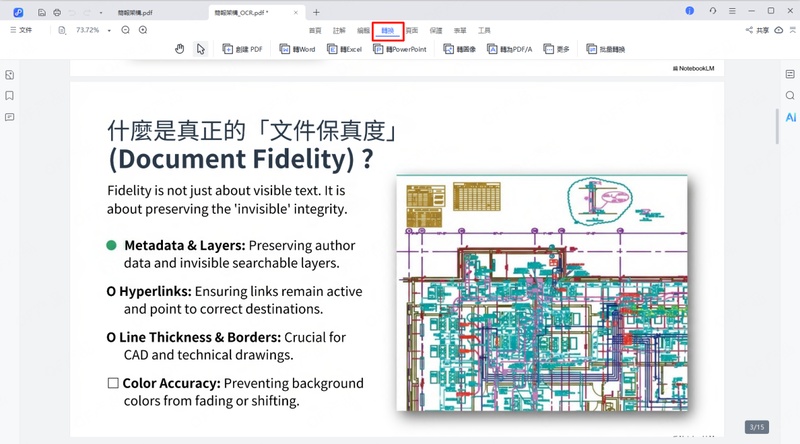800x444 pixels.
Task: Click the "Hyperlinks:" bold text
Action: (155, 291)
